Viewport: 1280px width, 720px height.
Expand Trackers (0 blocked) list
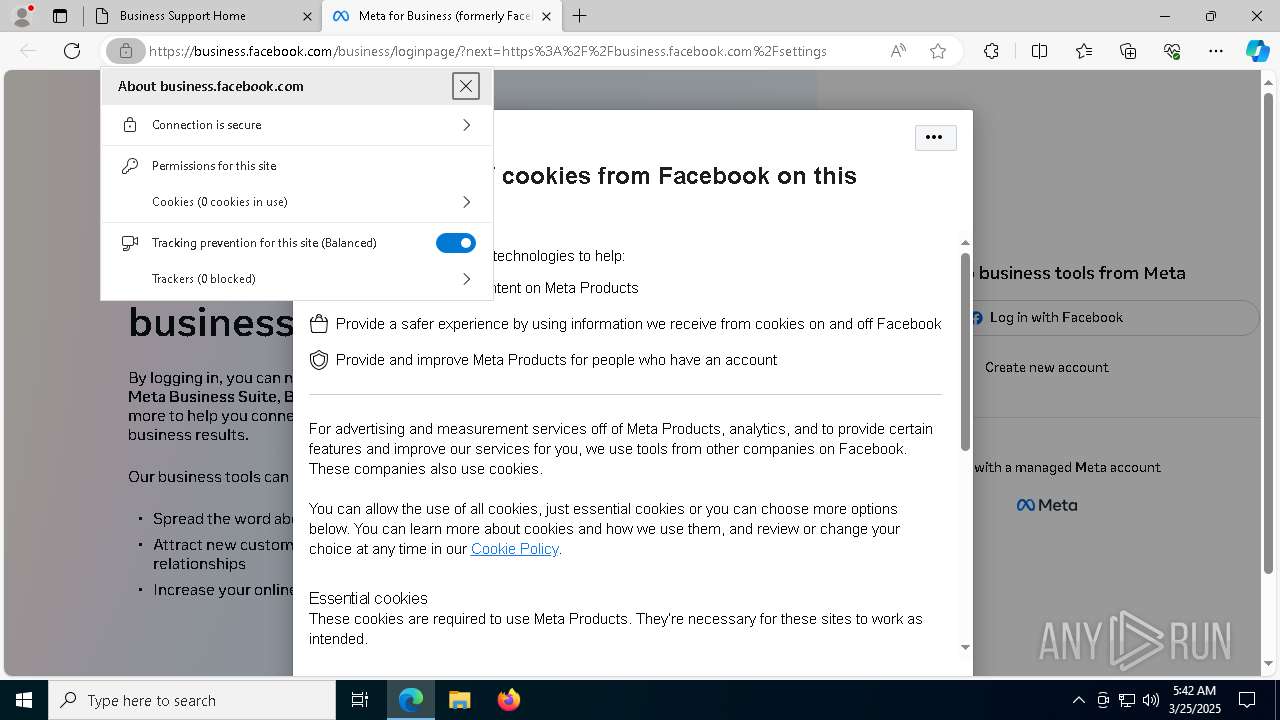coord(297,279)
